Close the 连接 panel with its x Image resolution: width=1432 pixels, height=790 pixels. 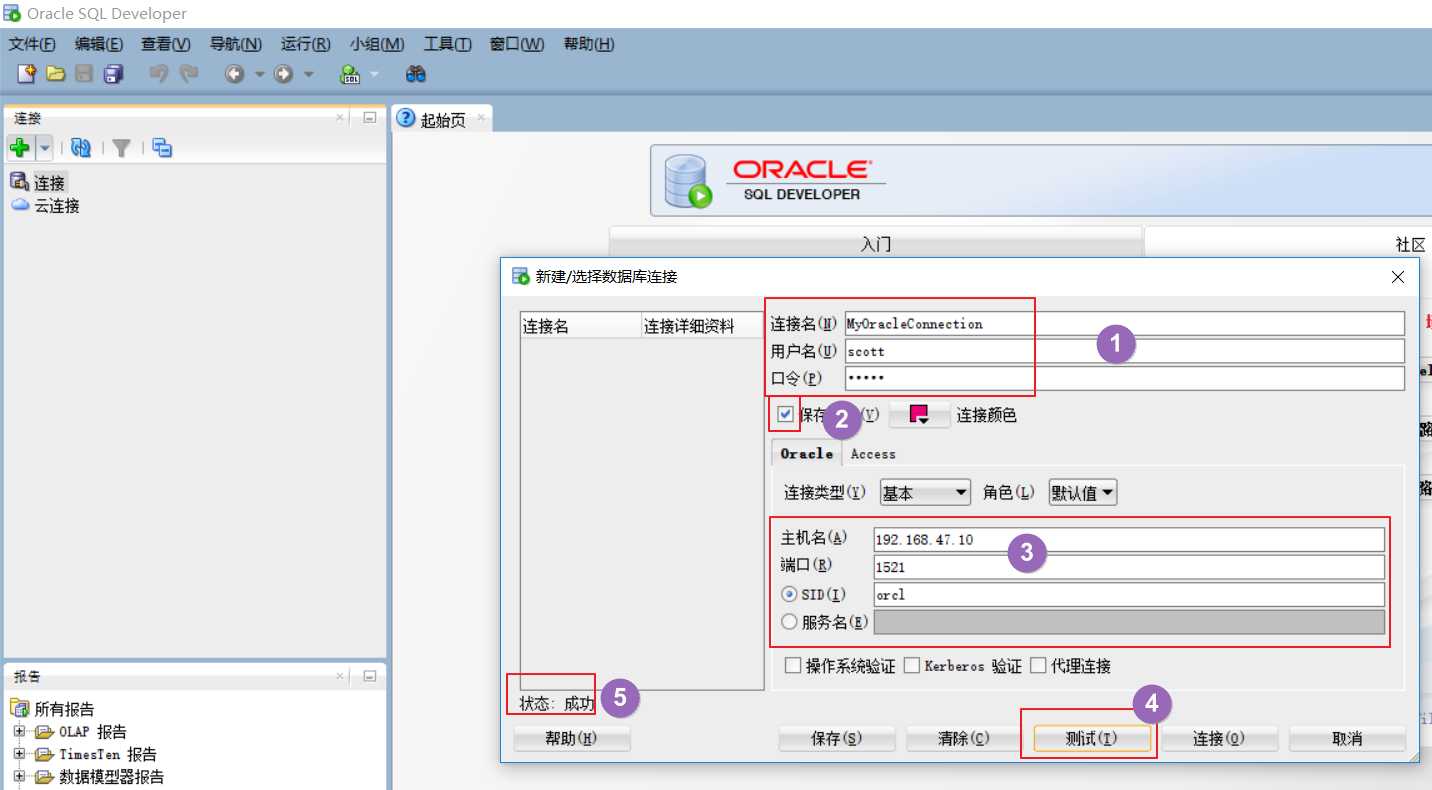point(340,118)
